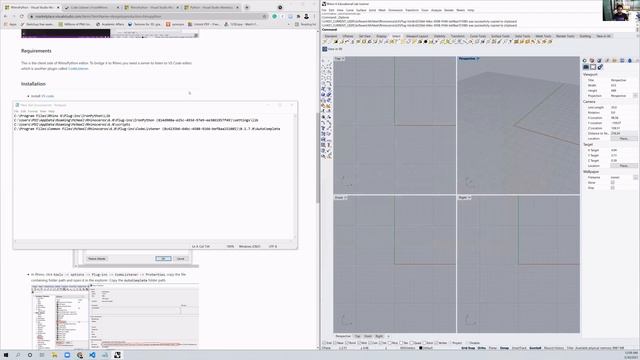Switch to the CPlanes toolbar tab

click(348, 36)
